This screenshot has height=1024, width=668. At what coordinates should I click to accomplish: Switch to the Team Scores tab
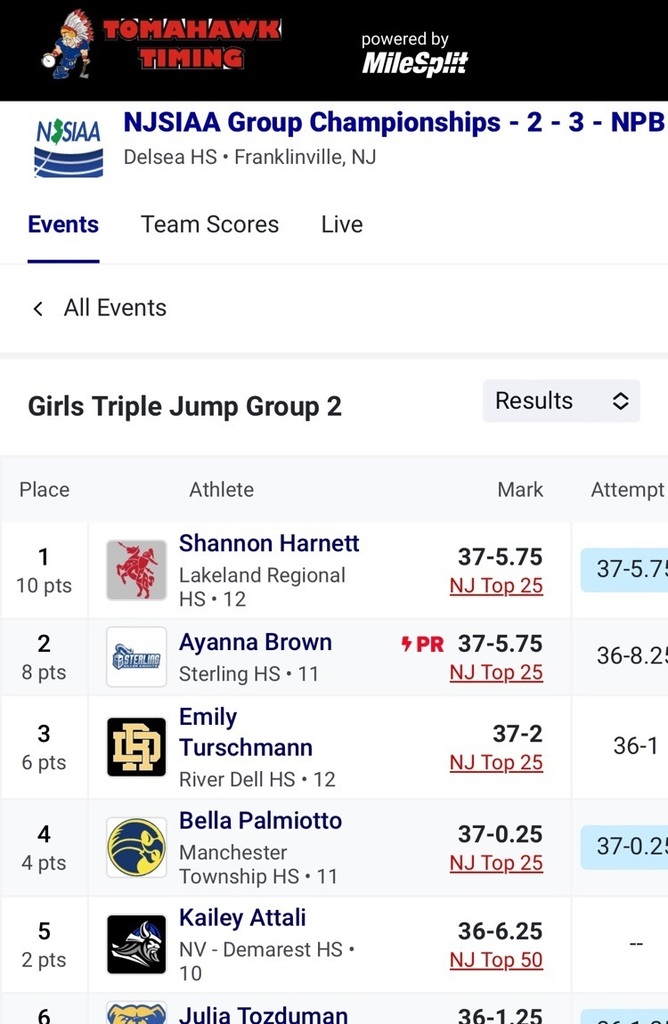pyautogui.click(x=210, y=224)
